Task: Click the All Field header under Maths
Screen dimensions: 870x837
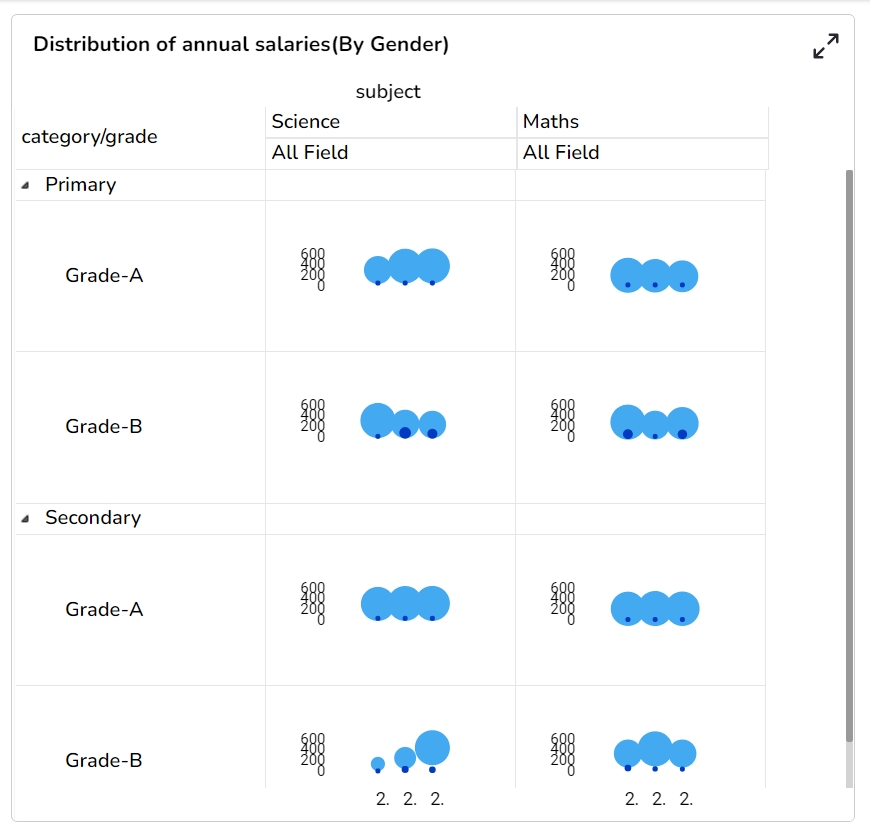Action: (561, 153)
